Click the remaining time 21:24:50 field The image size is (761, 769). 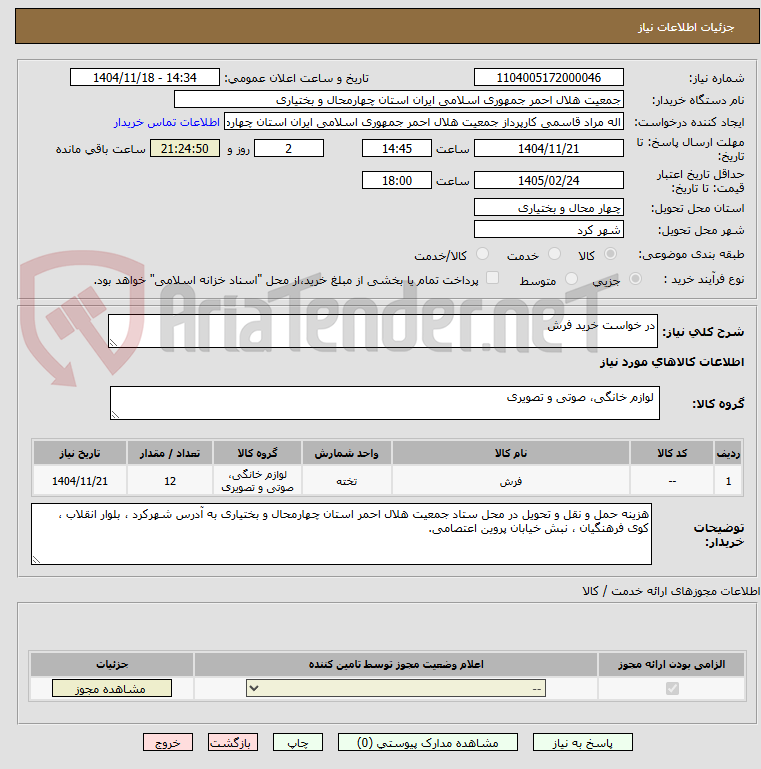tap(185, 149)
